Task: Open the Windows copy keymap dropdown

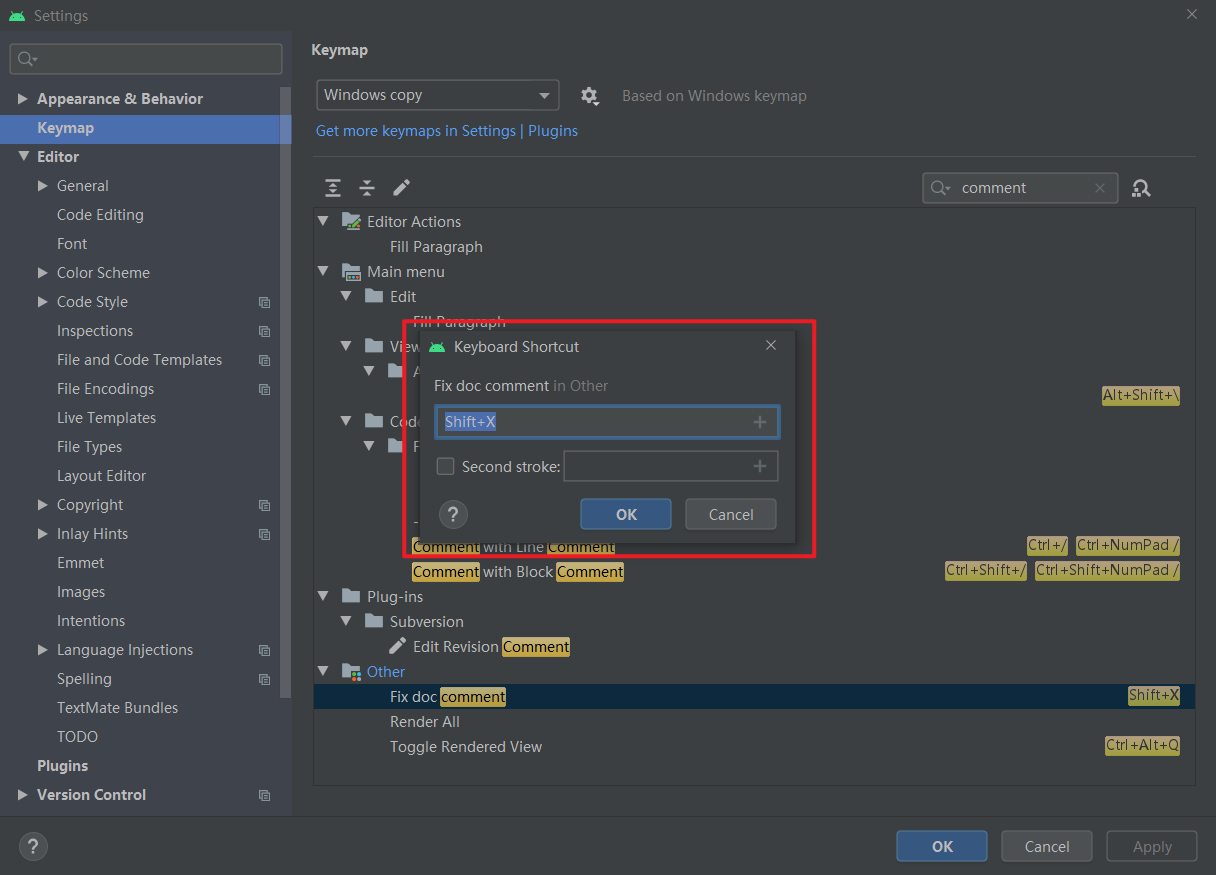Action: [x=437, y=95]
